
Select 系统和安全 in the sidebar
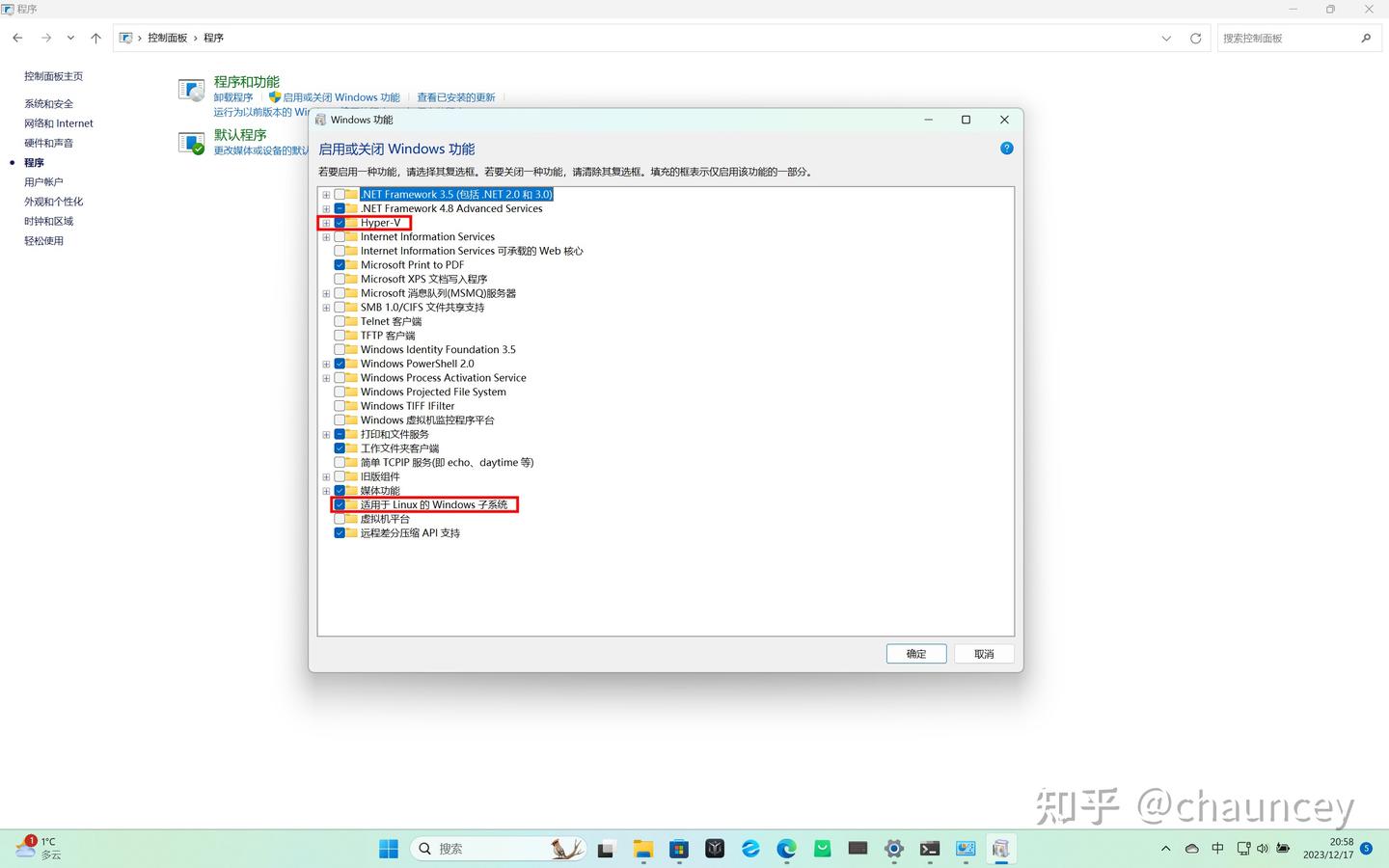[47, 103]
